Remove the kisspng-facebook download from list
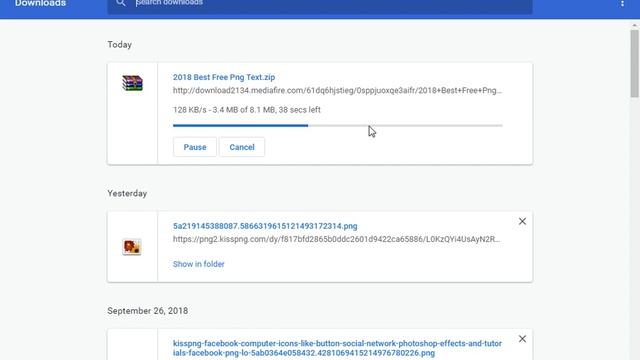640x360 pixels. 522,339
